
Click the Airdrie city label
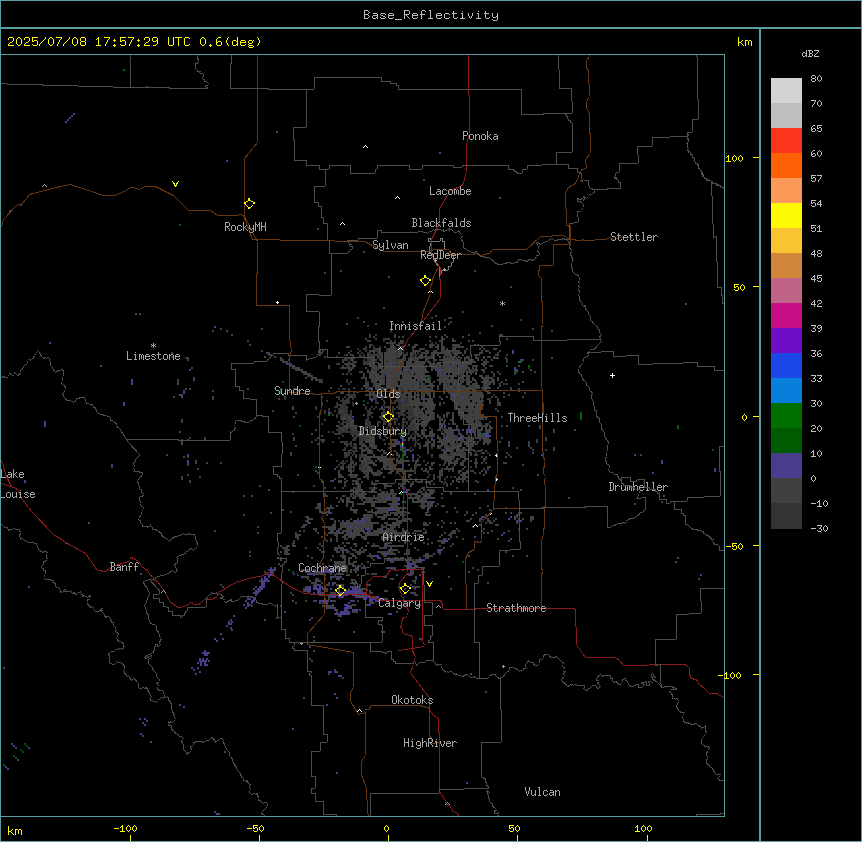tap(403, 537)
